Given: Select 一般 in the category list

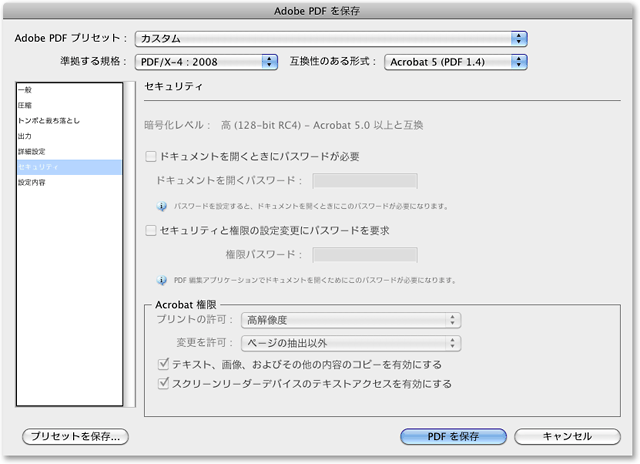Looking at the screenshot, I should click(24, 90).
